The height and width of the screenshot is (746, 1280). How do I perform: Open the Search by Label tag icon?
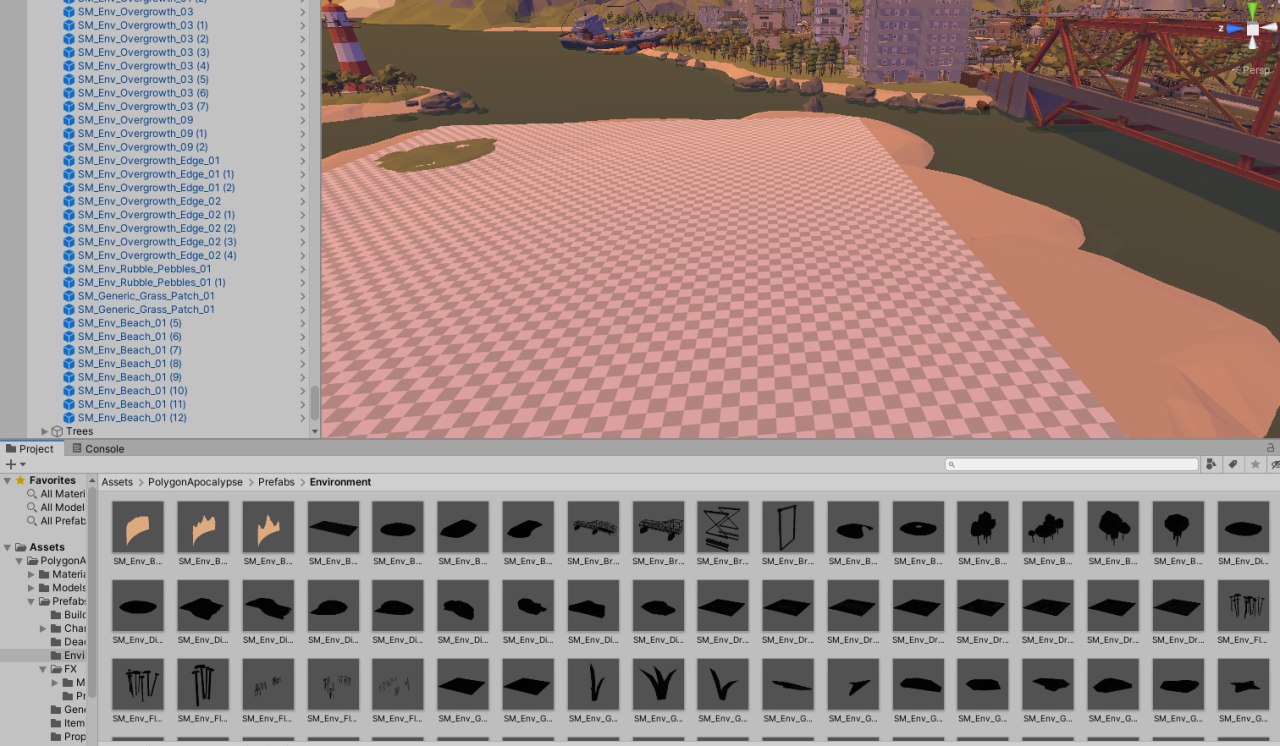[x=1233, y=465]
